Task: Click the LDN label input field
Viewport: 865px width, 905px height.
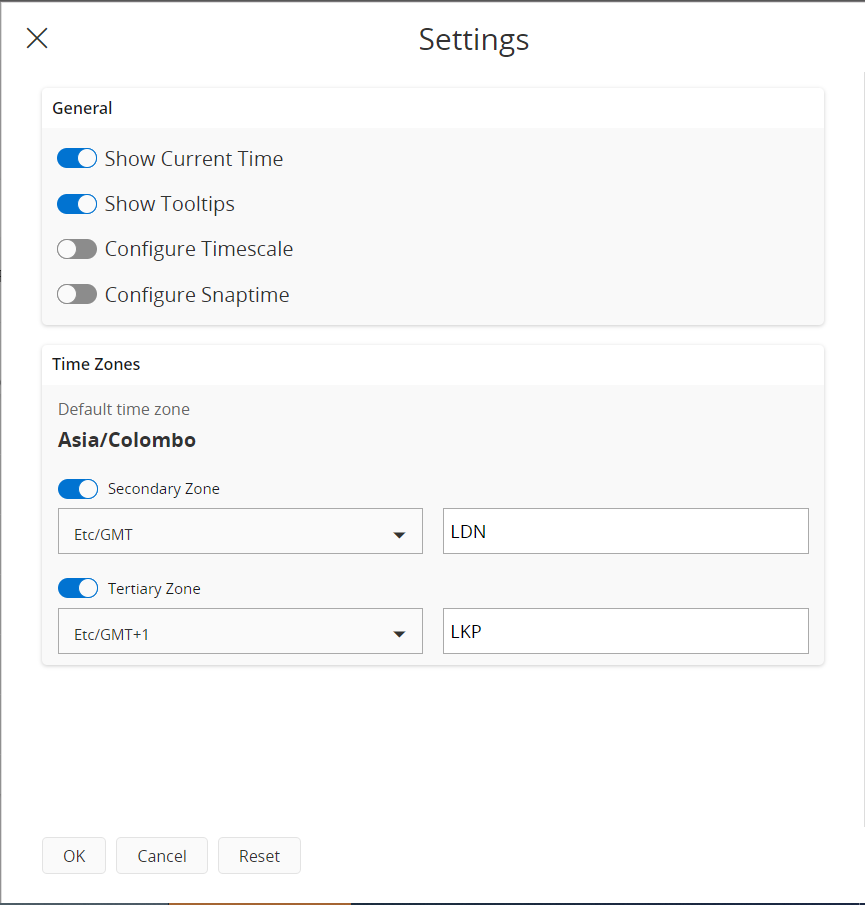Action: (626, 531)
